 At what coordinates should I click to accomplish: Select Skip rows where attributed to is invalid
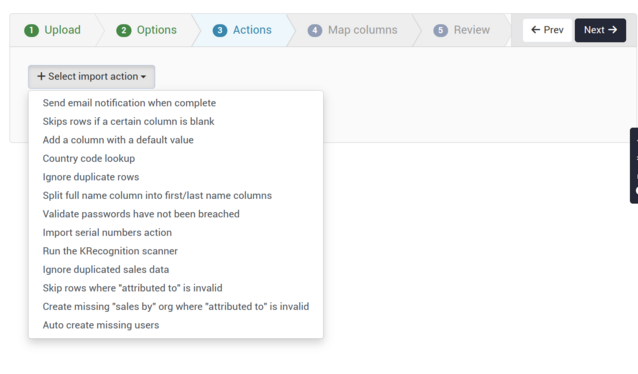coord(176,288)
